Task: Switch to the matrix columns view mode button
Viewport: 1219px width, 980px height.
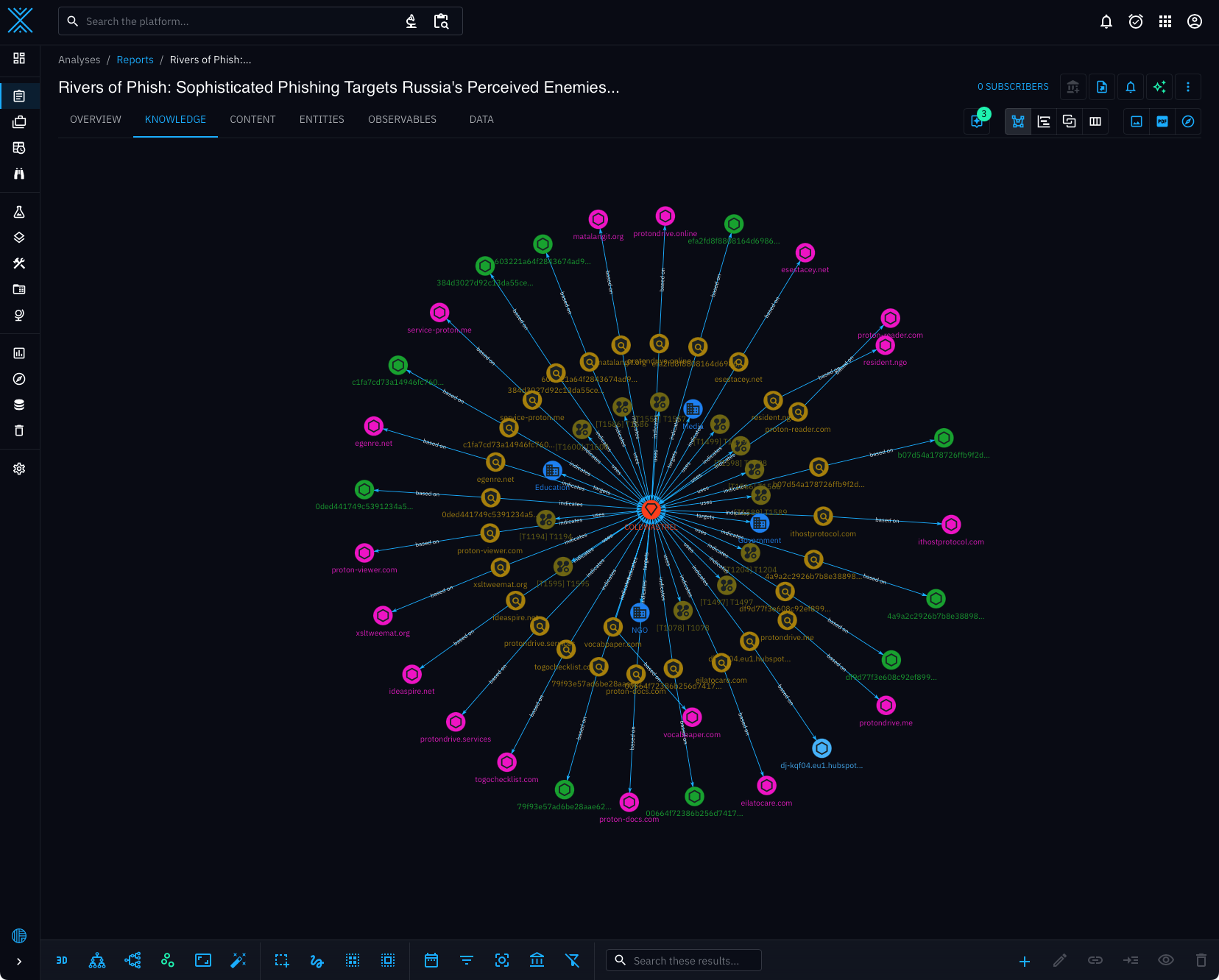Action: [x=1095, y=121]
